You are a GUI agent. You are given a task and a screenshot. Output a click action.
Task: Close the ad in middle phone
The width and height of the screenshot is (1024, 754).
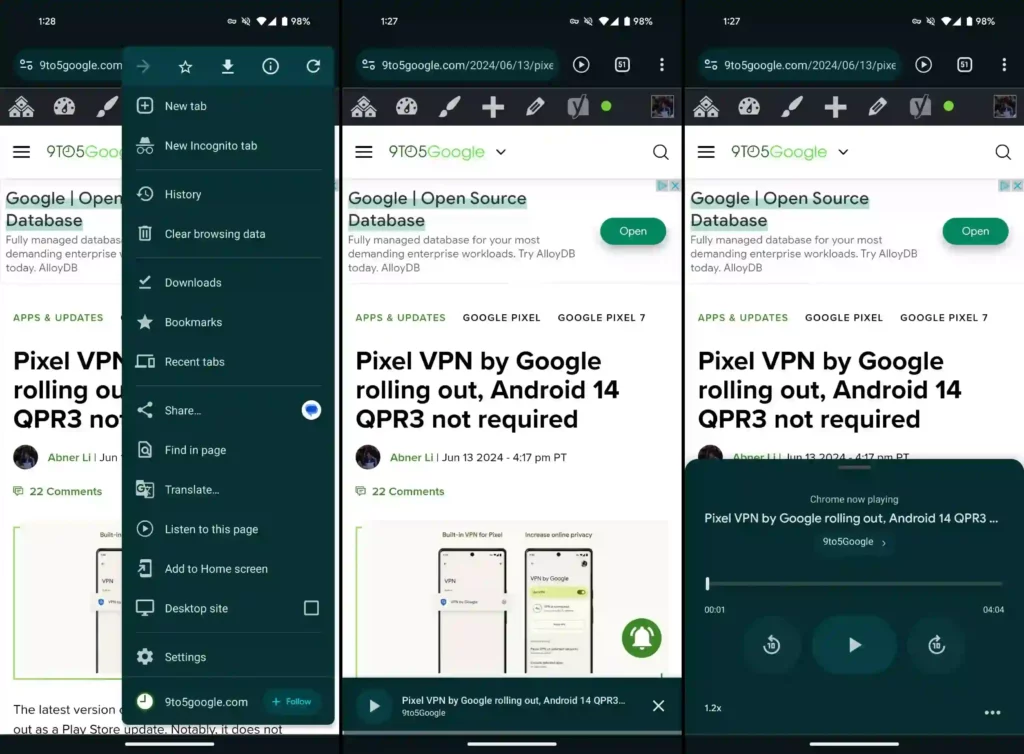(675, 186)
